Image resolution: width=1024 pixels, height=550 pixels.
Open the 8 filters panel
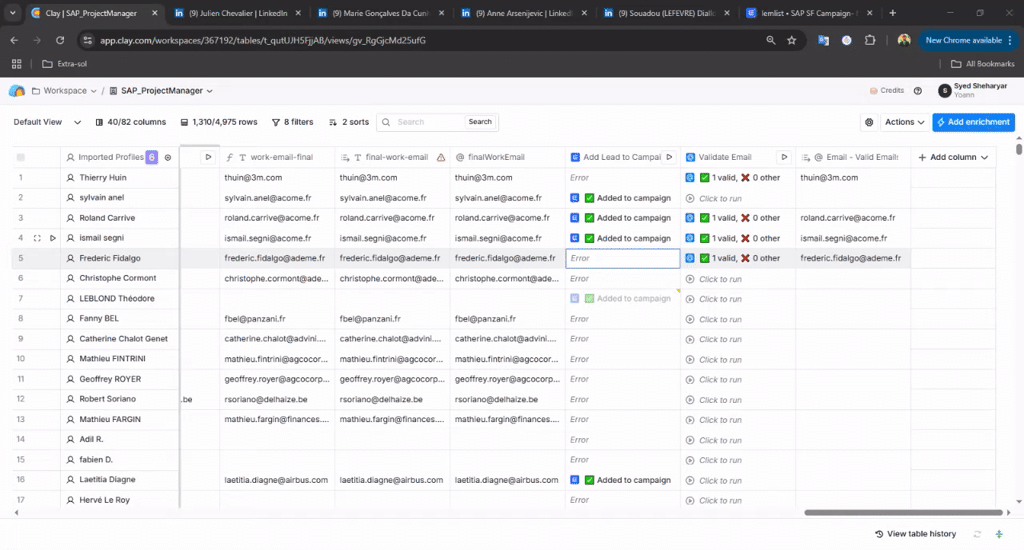[292, 122]
